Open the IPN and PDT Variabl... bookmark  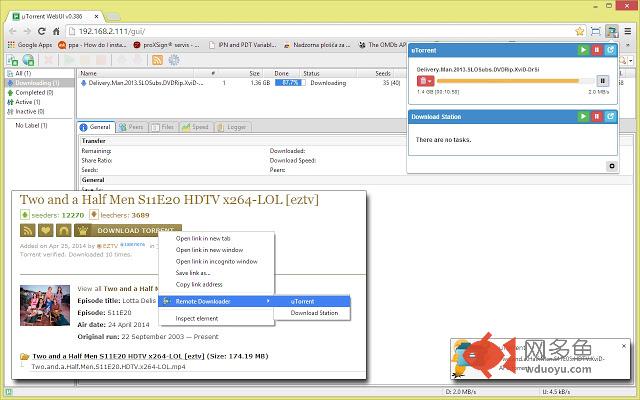coord(243,45)
